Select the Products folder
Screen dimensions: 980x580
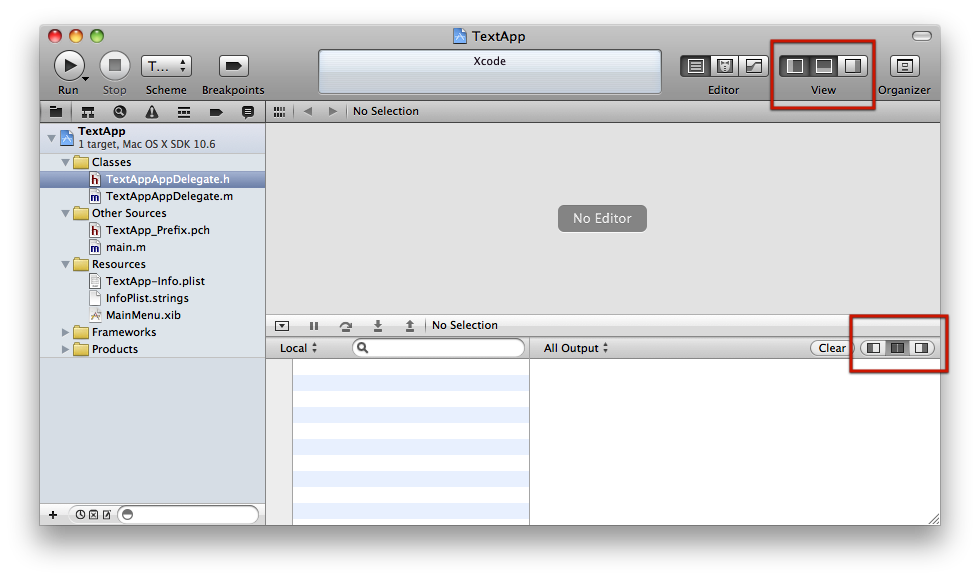click(152, 349)
